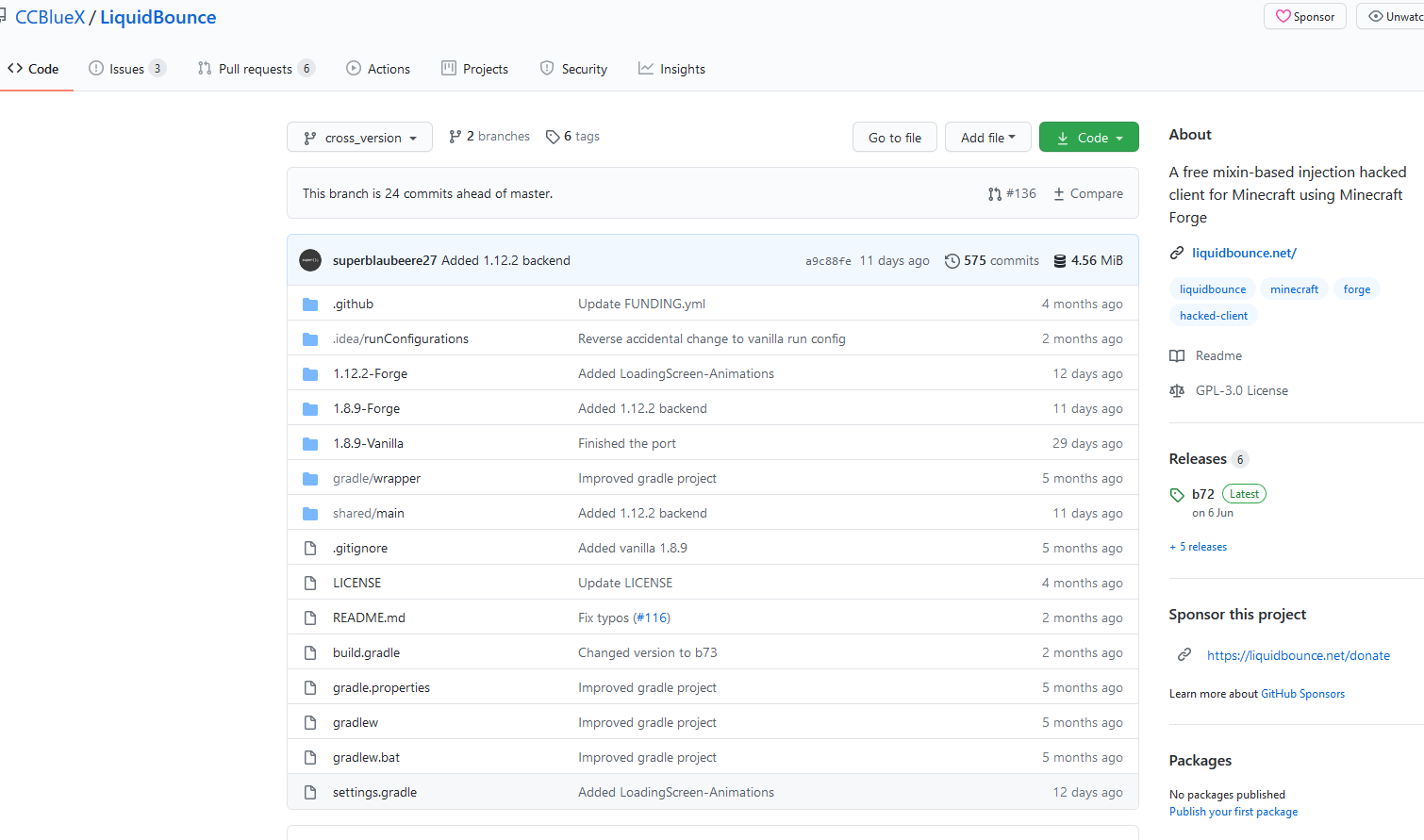The width and height of the screenshot is (1424, 840).
Task: Open the .gitignore file
Action: point(360,548)
